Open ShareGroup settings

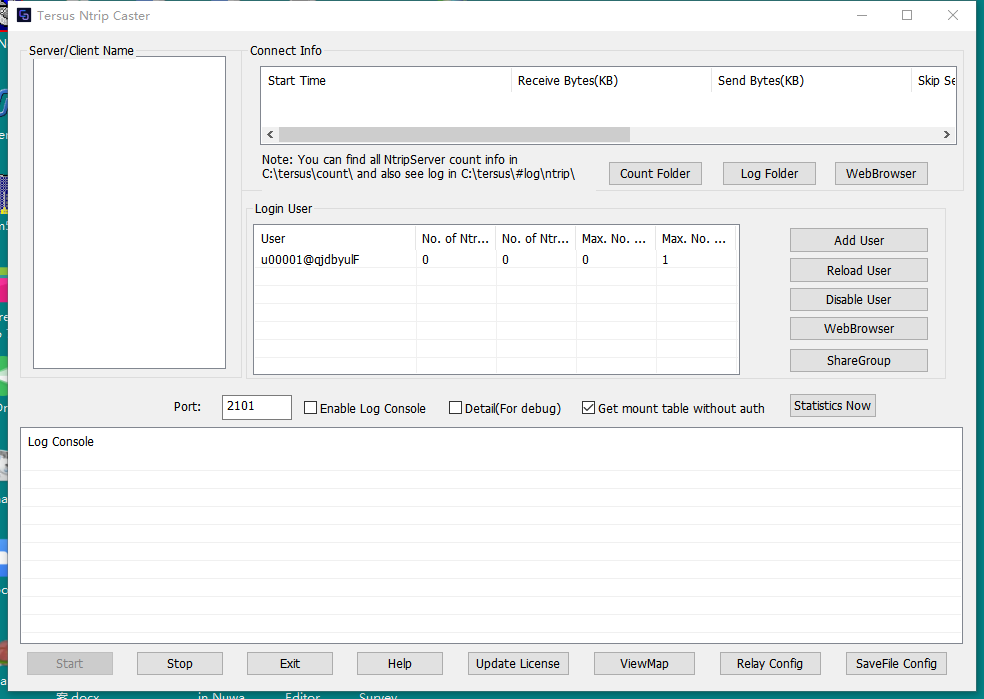point(858,361)
